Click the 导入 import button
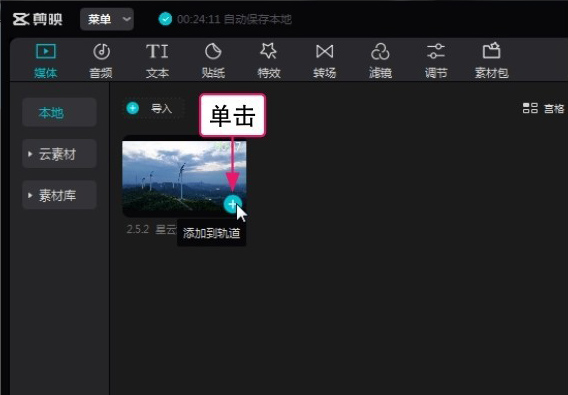568x395 pixels. click(x=154, y=108)
